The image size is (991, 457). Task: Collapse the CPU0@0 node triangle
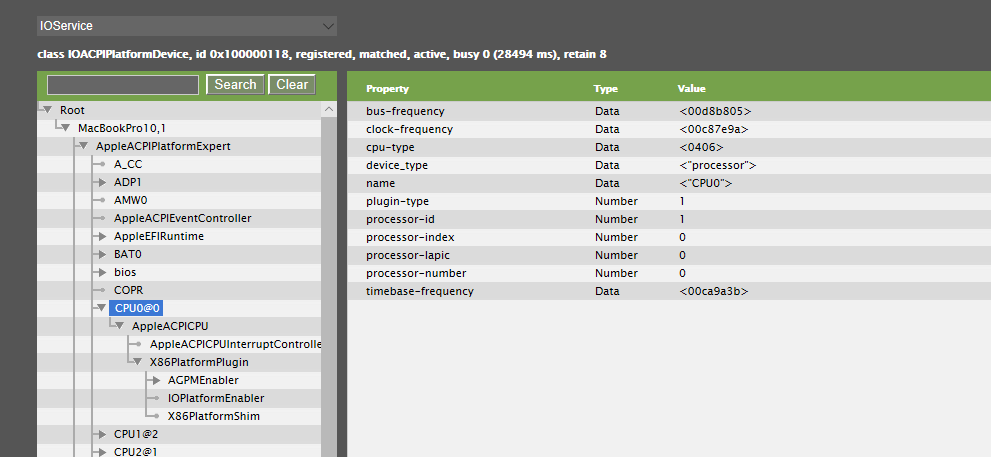point(101,308)
